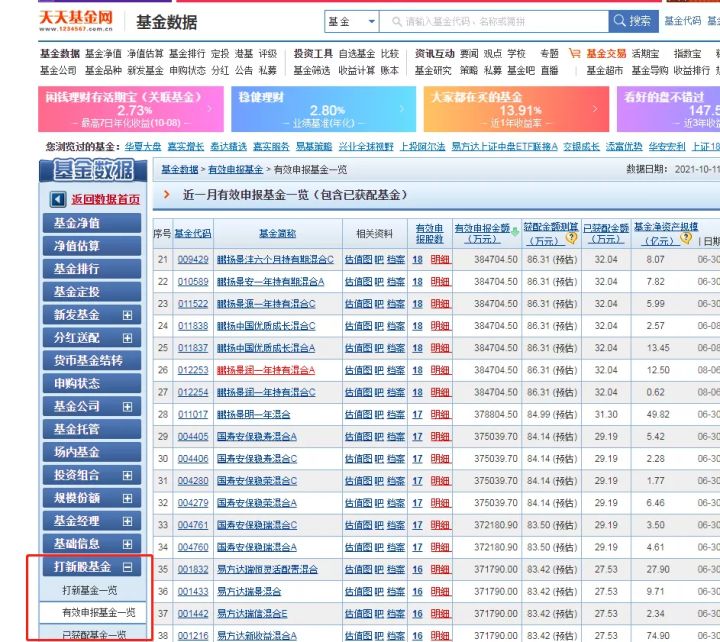Expand the 分红送配 sidebar section

(127, 338)
